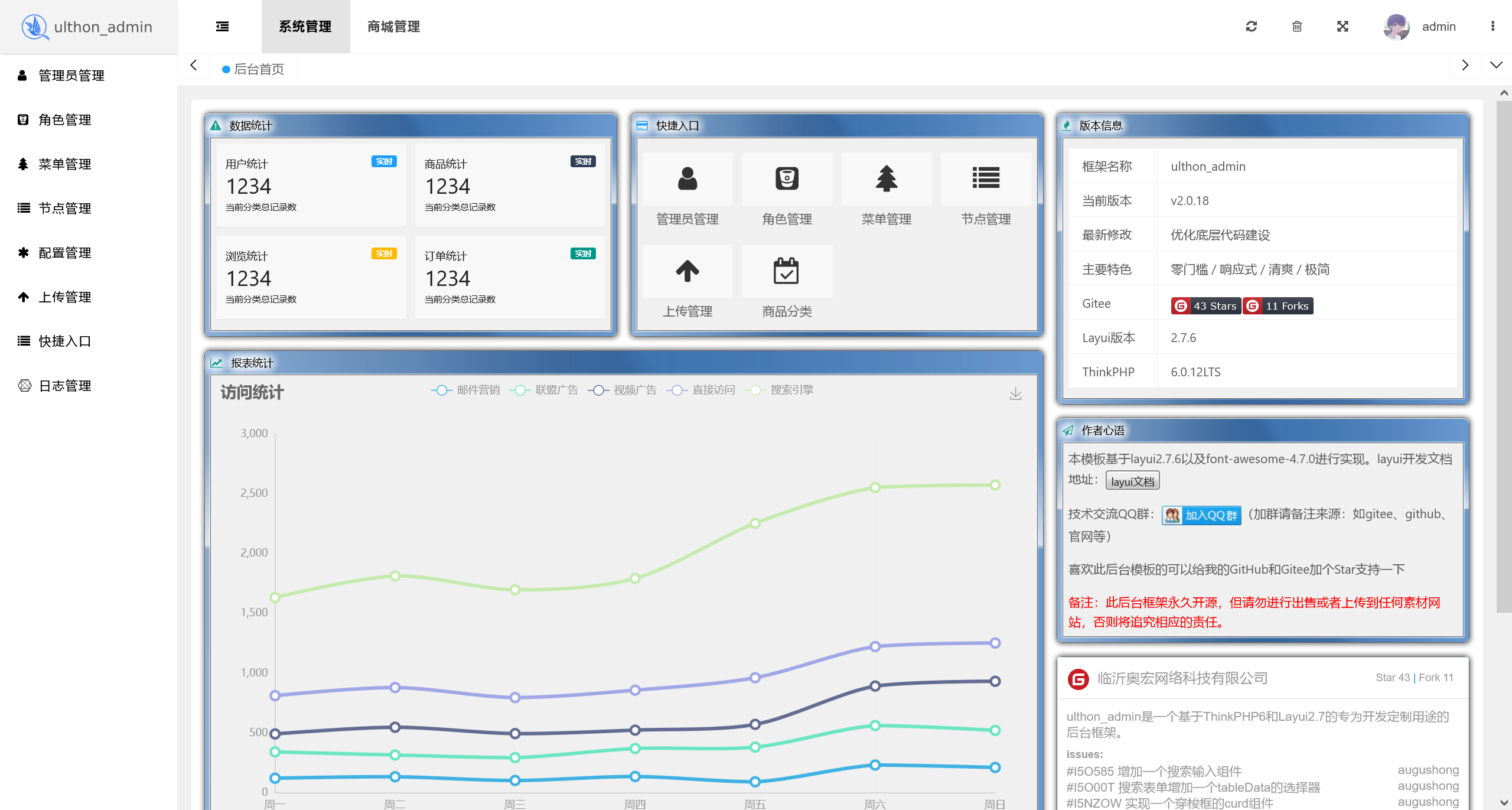Click the layui文档 button

[1132, 481]
